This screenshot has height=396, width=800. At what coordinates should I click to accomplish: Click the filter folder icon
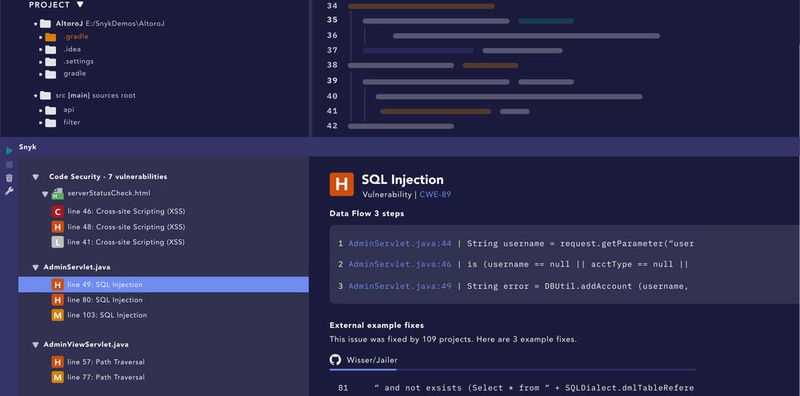coord(51,123)
